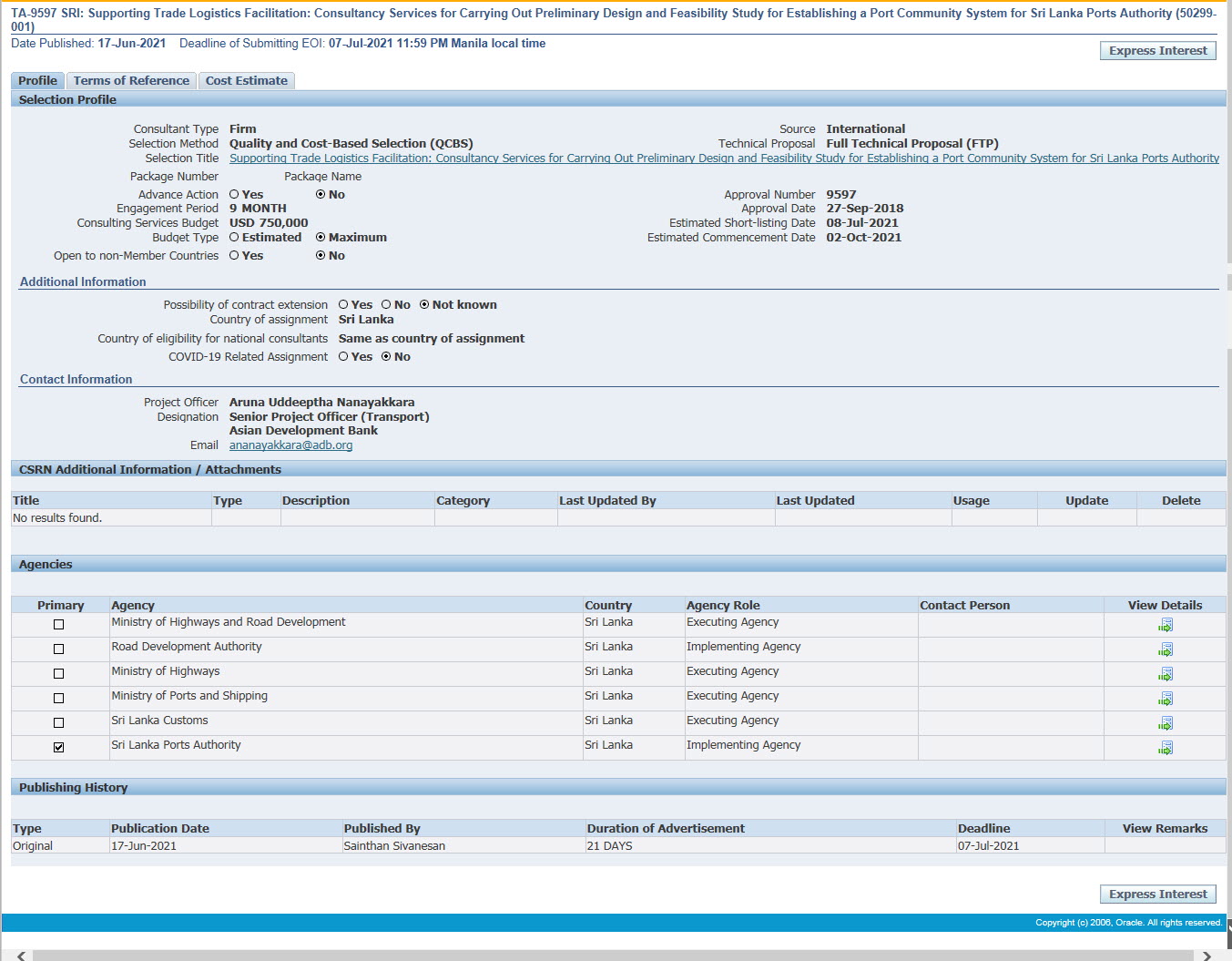This screenshot has height=961, width=1232.
Task: Click Full Technical Proposal (FTP) value
Action: click(912, 143)
